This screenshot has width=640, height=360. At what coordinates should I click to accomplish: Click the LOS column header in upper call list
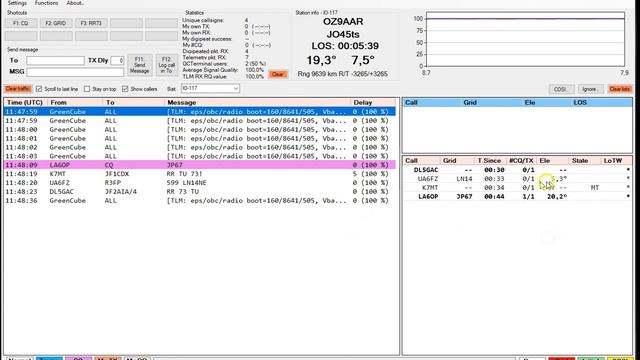point(601,102)
